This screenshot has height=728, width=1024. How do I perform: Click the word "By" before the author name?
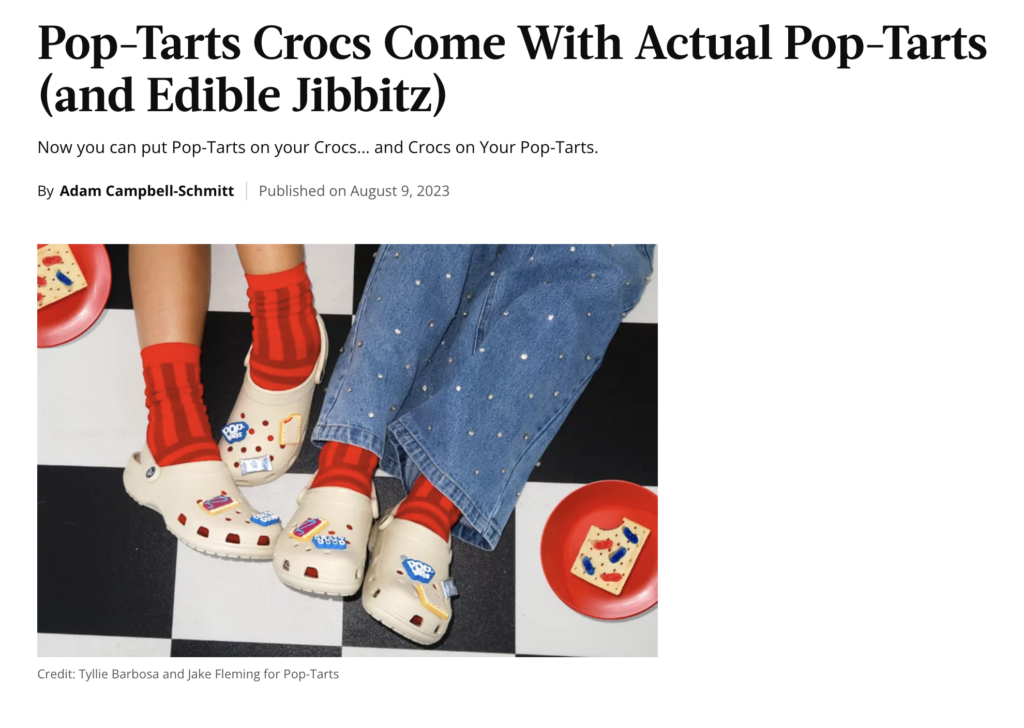click(x=45, y=191)
